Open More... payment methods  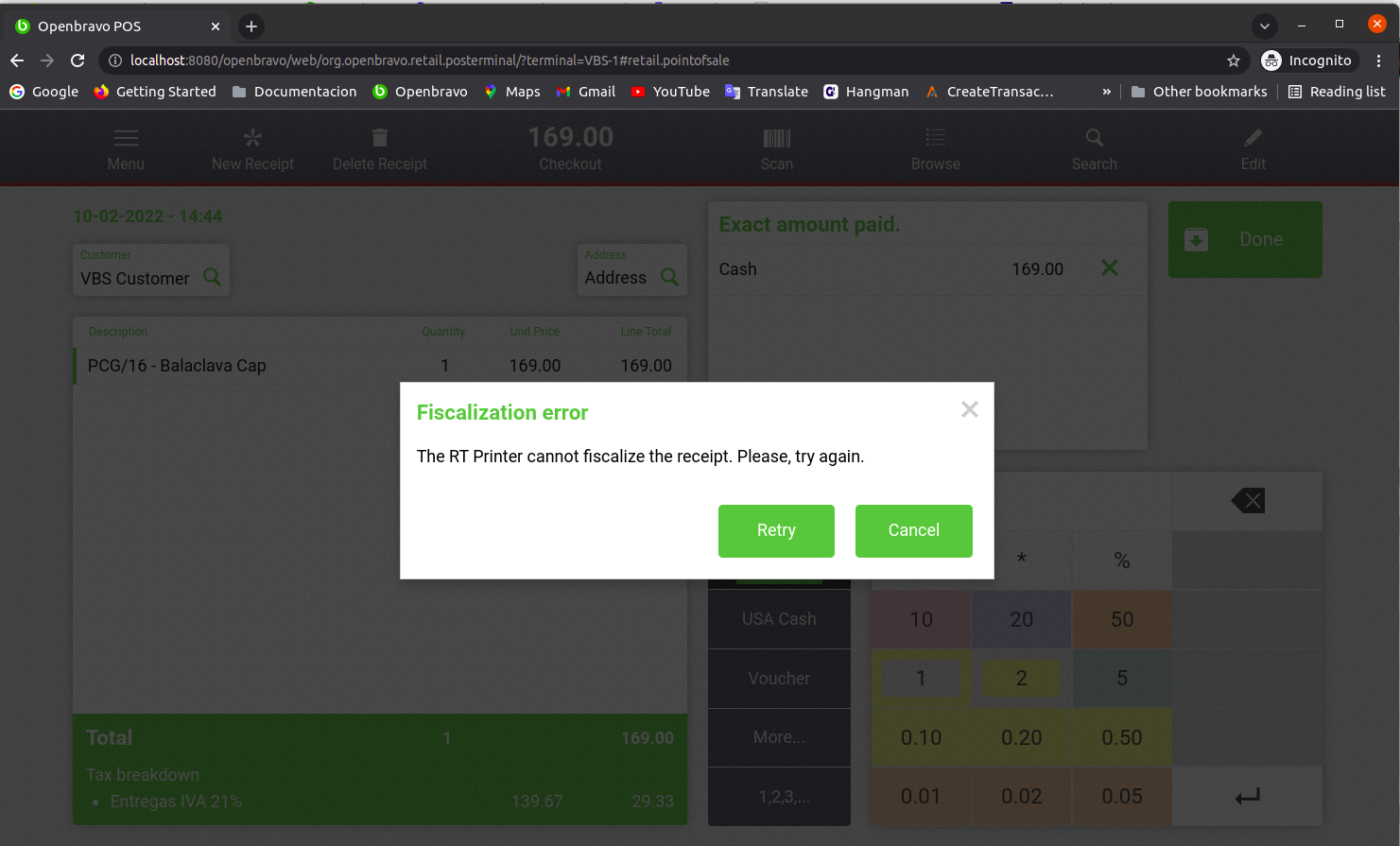(x=779, y=737)
